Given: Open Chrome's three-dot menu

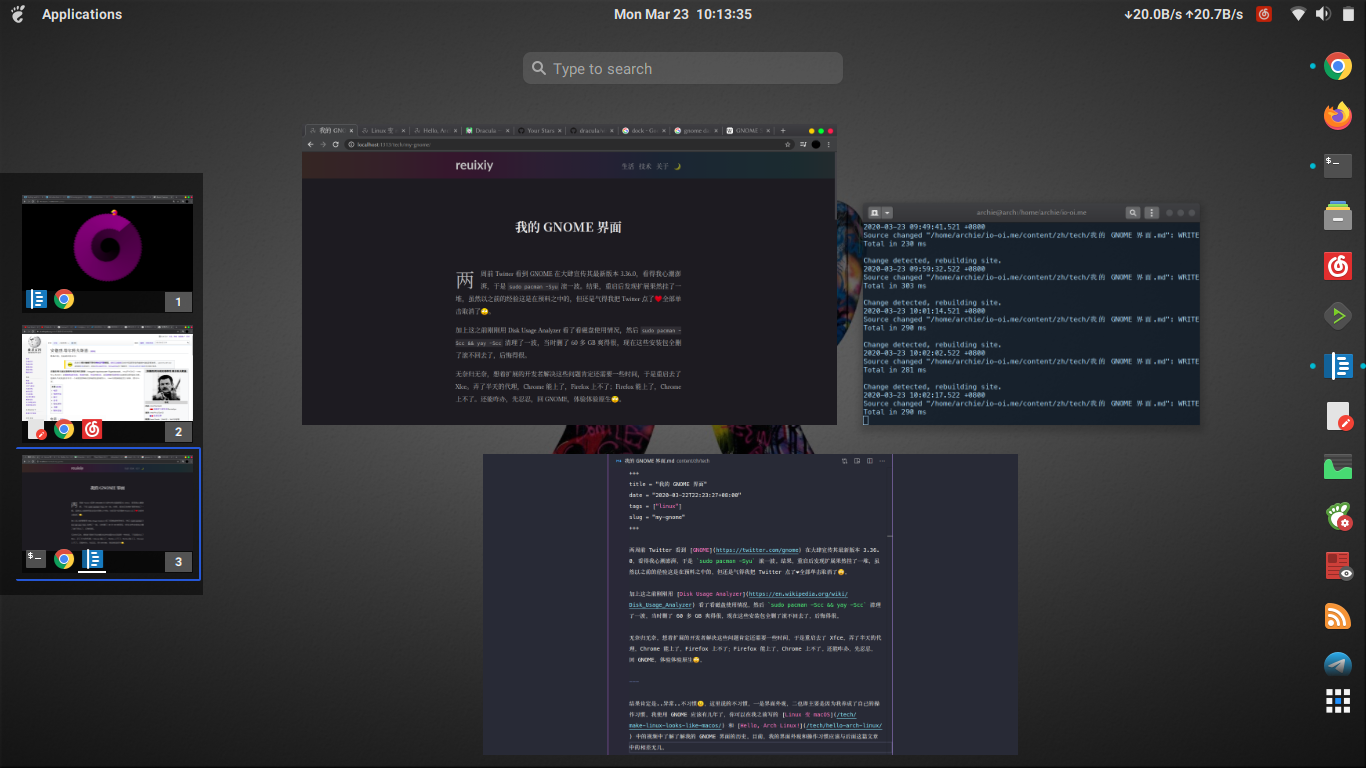Looking at the screenshot, I should [829, 144].
